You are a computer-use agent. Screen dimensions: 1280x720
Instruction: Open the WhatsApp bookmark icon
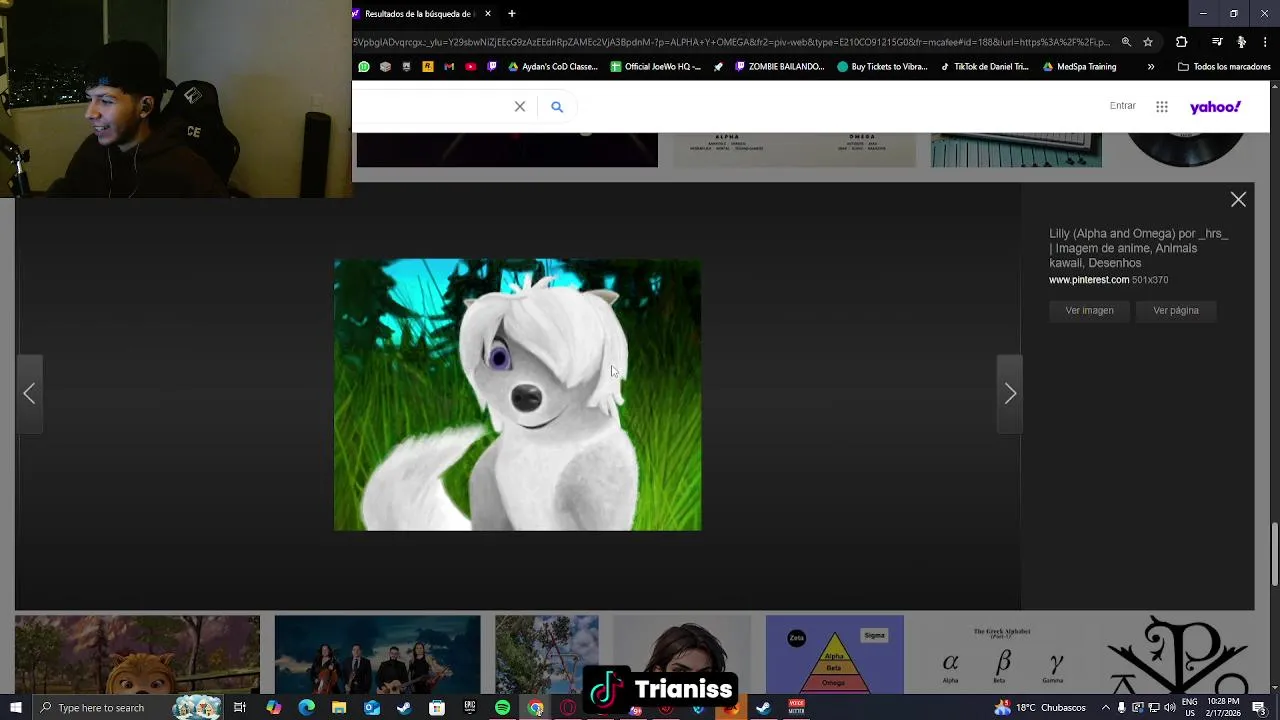click(x=364, y=67)
